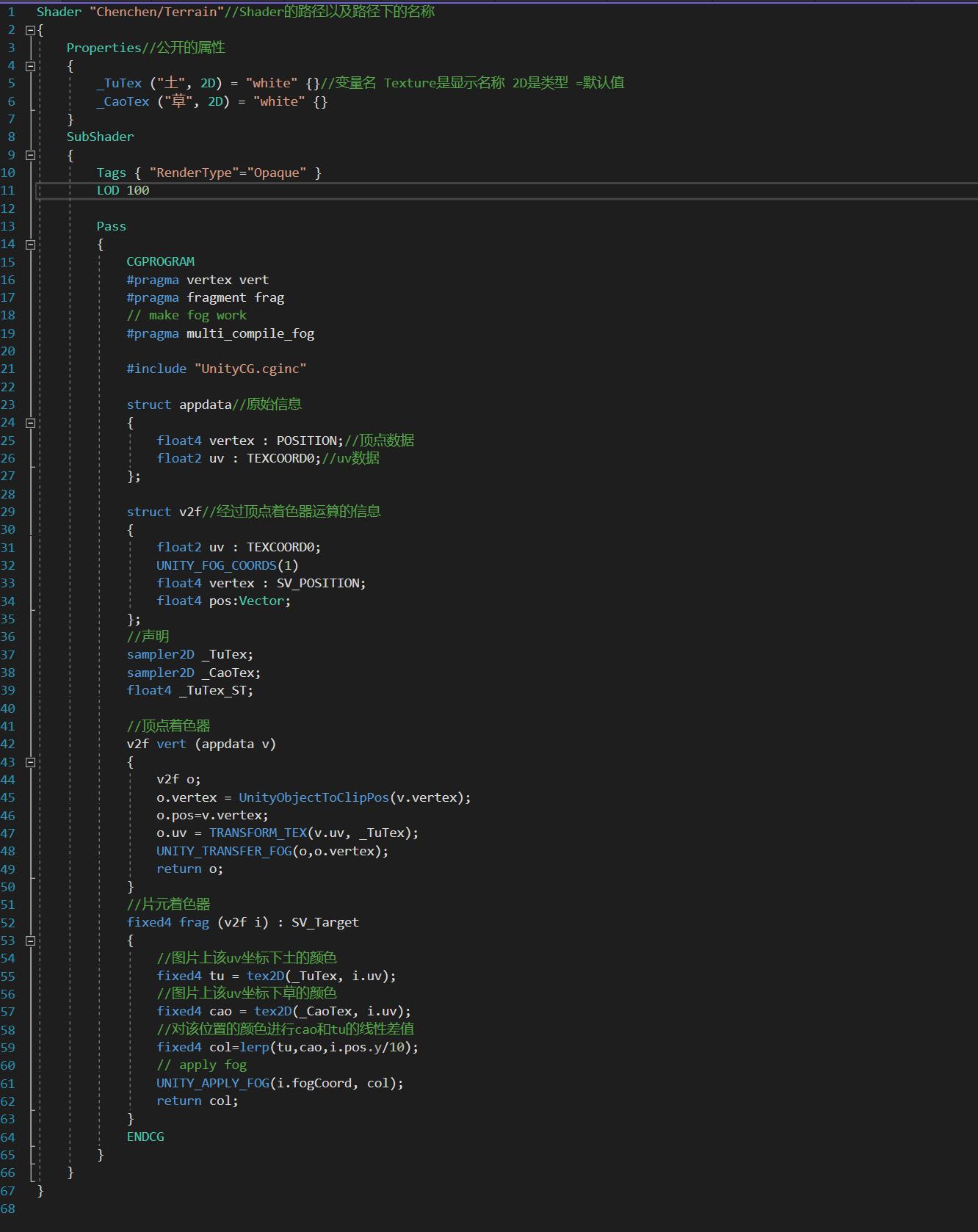Click line number 68 at the bottom
This screenshot has width=978, height=1232.
8,1209
